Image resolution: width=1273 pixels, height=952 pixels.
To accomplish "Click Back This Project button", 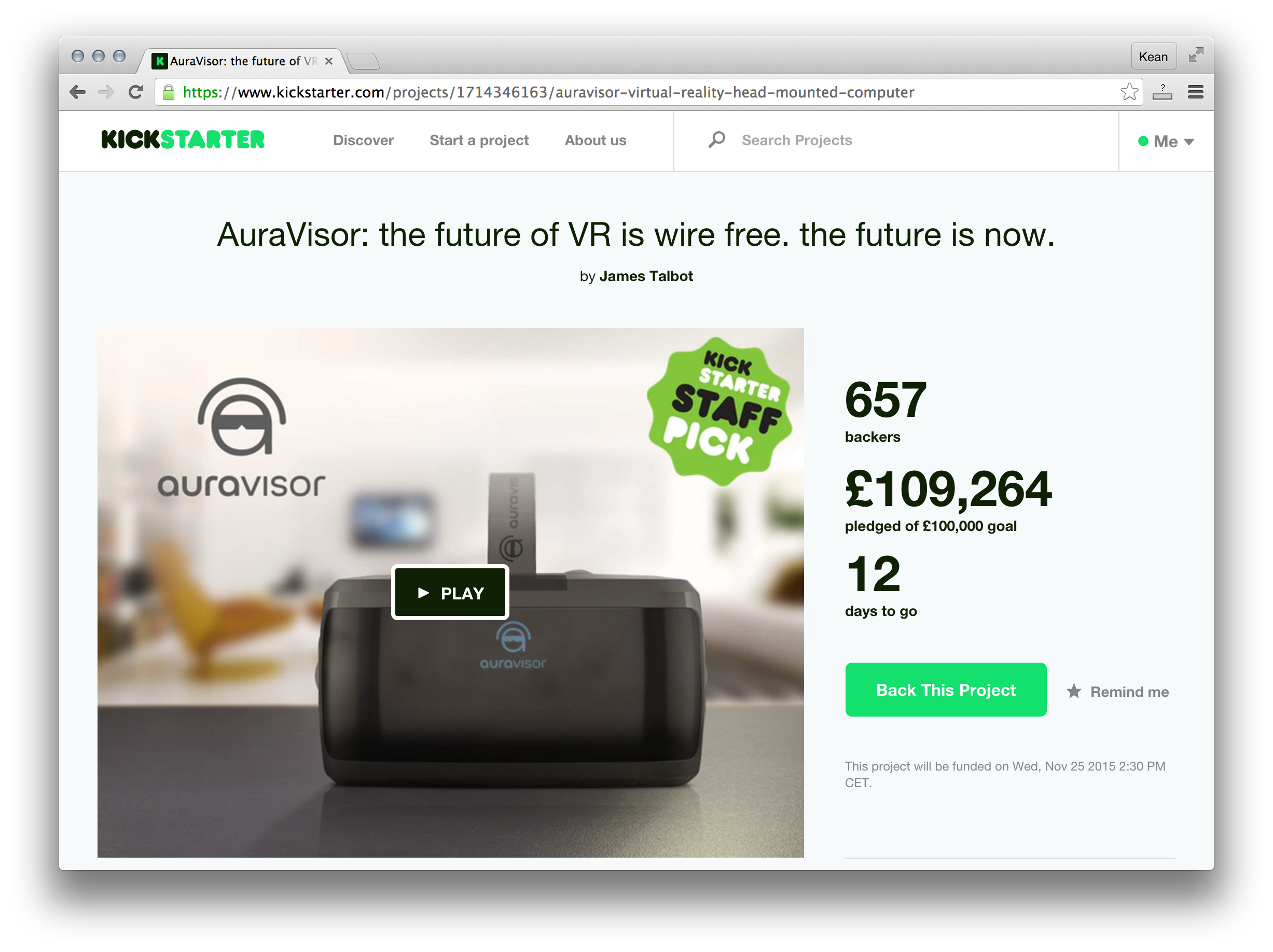I will pyautogui.click(x=946, y=690).
